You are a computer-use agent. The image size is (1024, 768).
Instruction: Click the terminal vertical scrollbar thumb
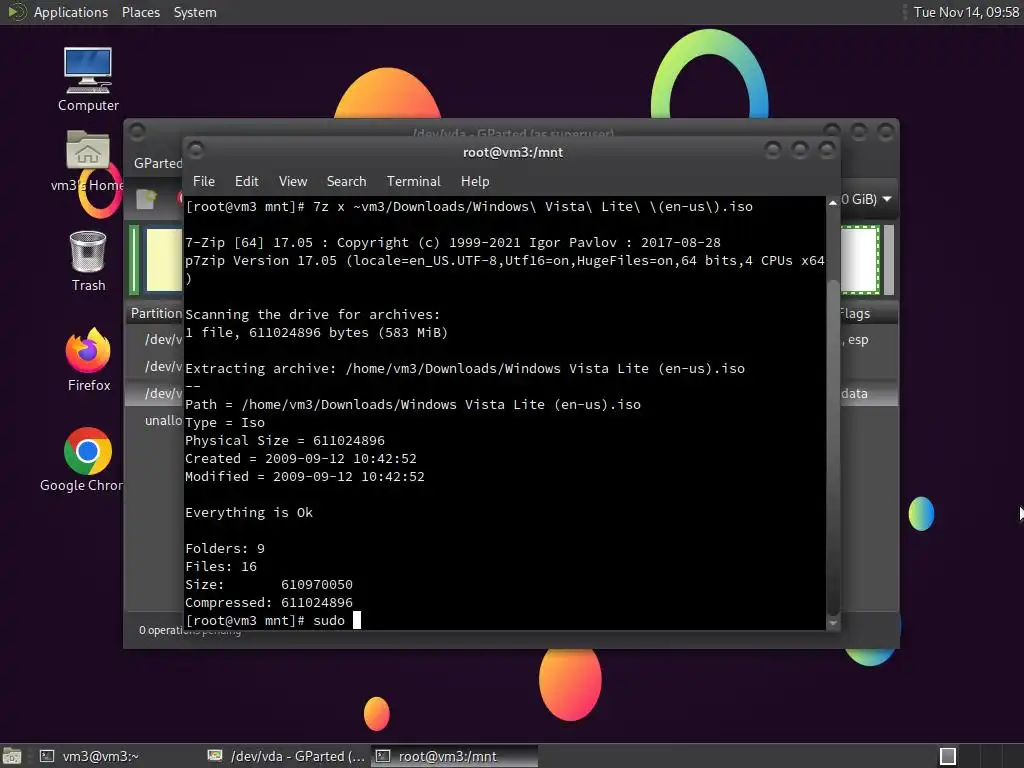tap(833, 447)
